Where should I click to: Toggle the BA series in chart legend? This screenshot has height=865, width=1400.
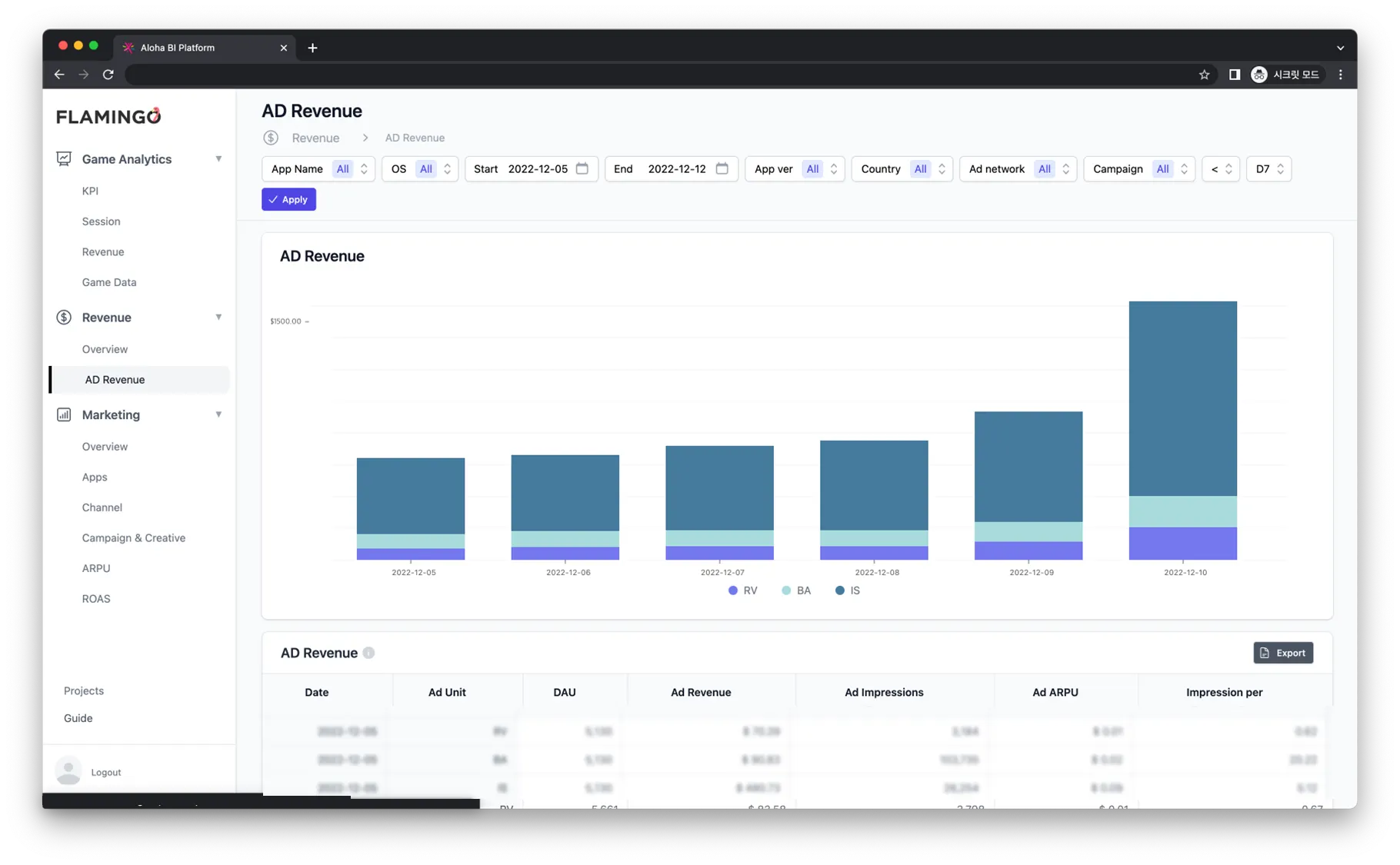[x=796, y=591]
